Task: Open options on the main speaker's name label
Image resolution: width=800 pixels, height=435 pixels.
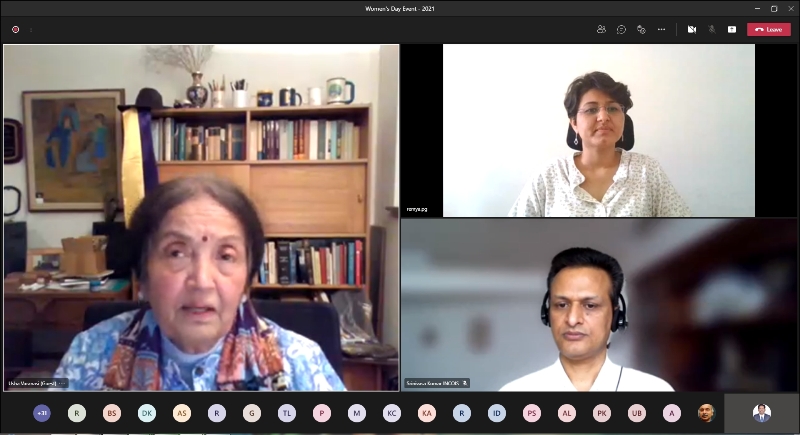Action: (x=62, y=383)
